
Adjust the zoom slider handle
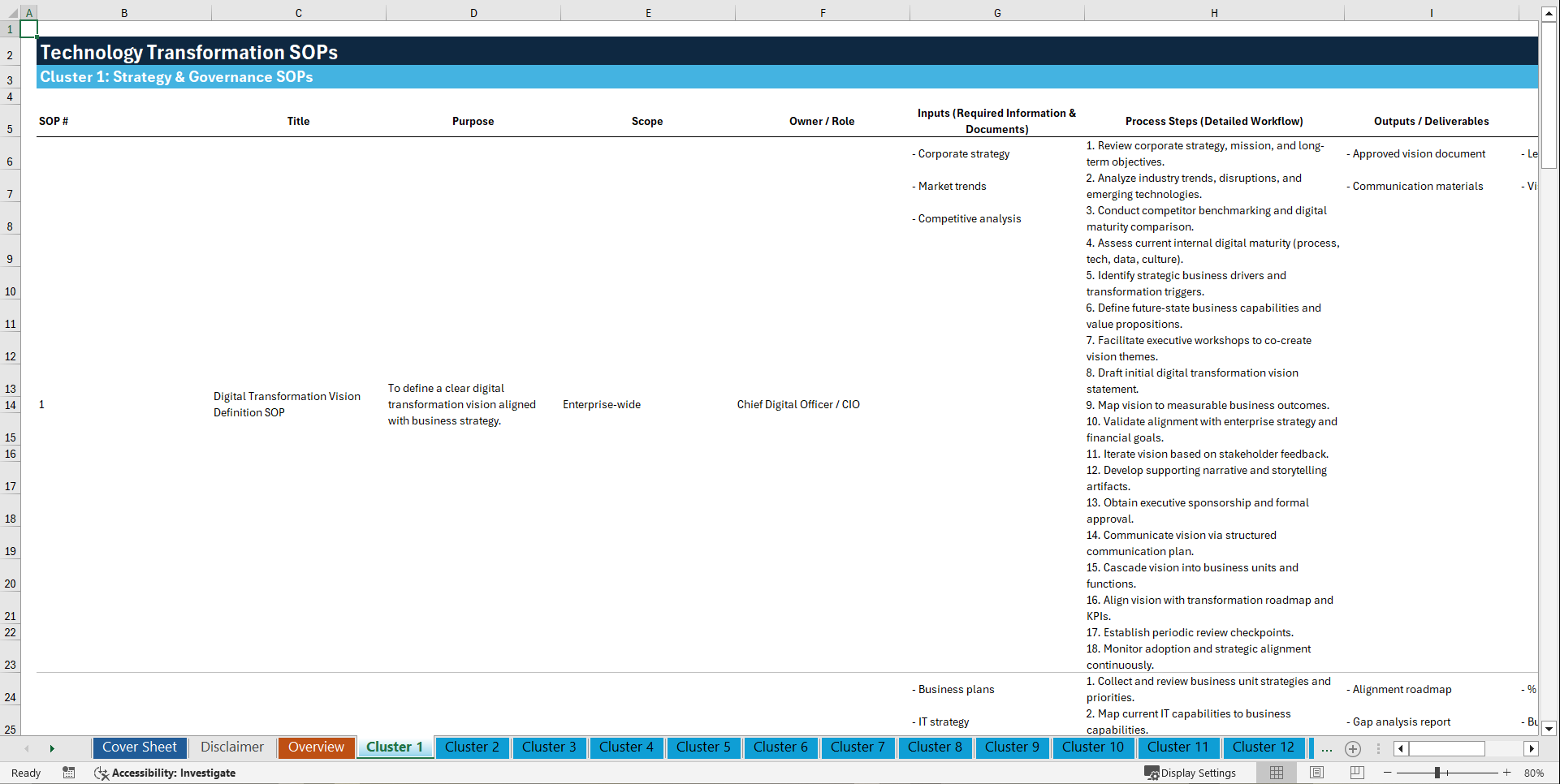coord(1439,773)
